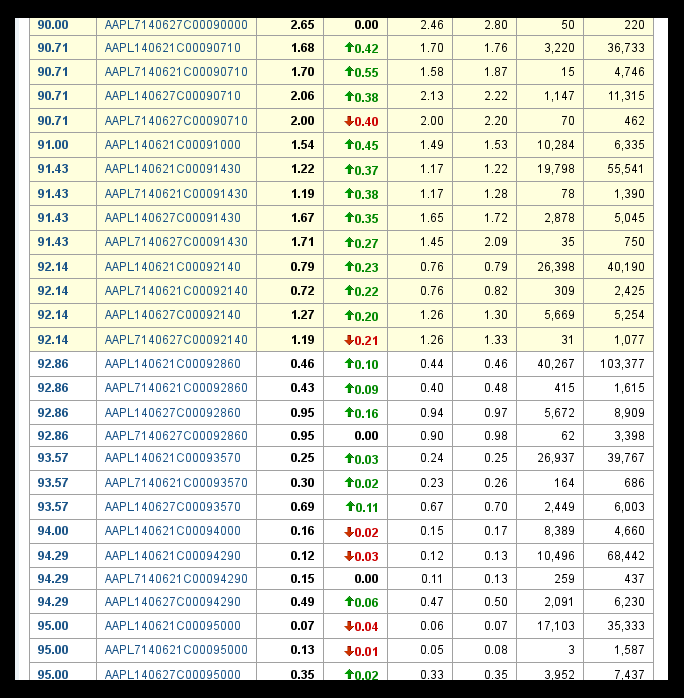
Task: Select the 91.00 strike price link
Action: pos(53,145)
